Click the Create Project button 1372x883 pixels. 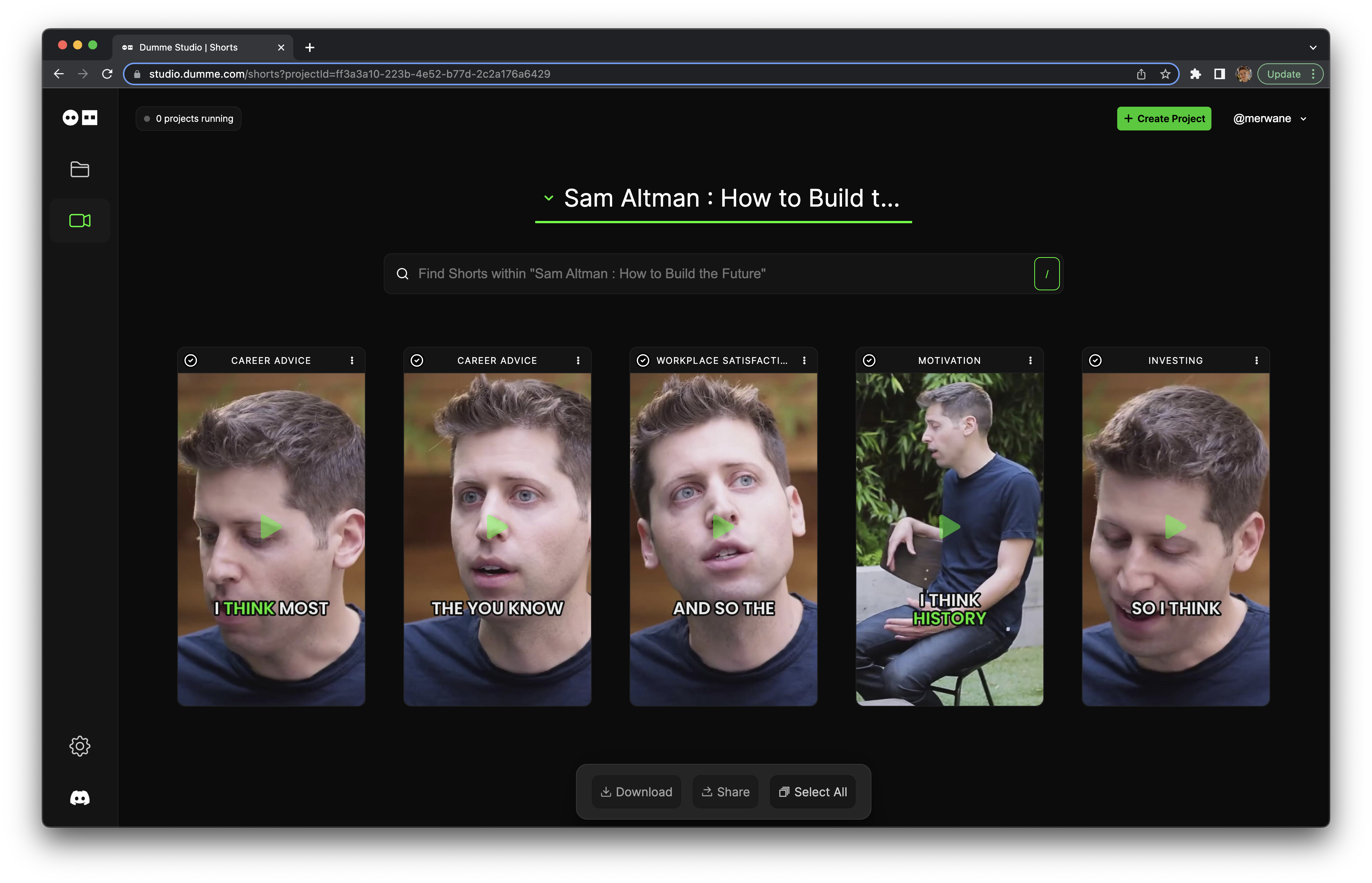1164,119
